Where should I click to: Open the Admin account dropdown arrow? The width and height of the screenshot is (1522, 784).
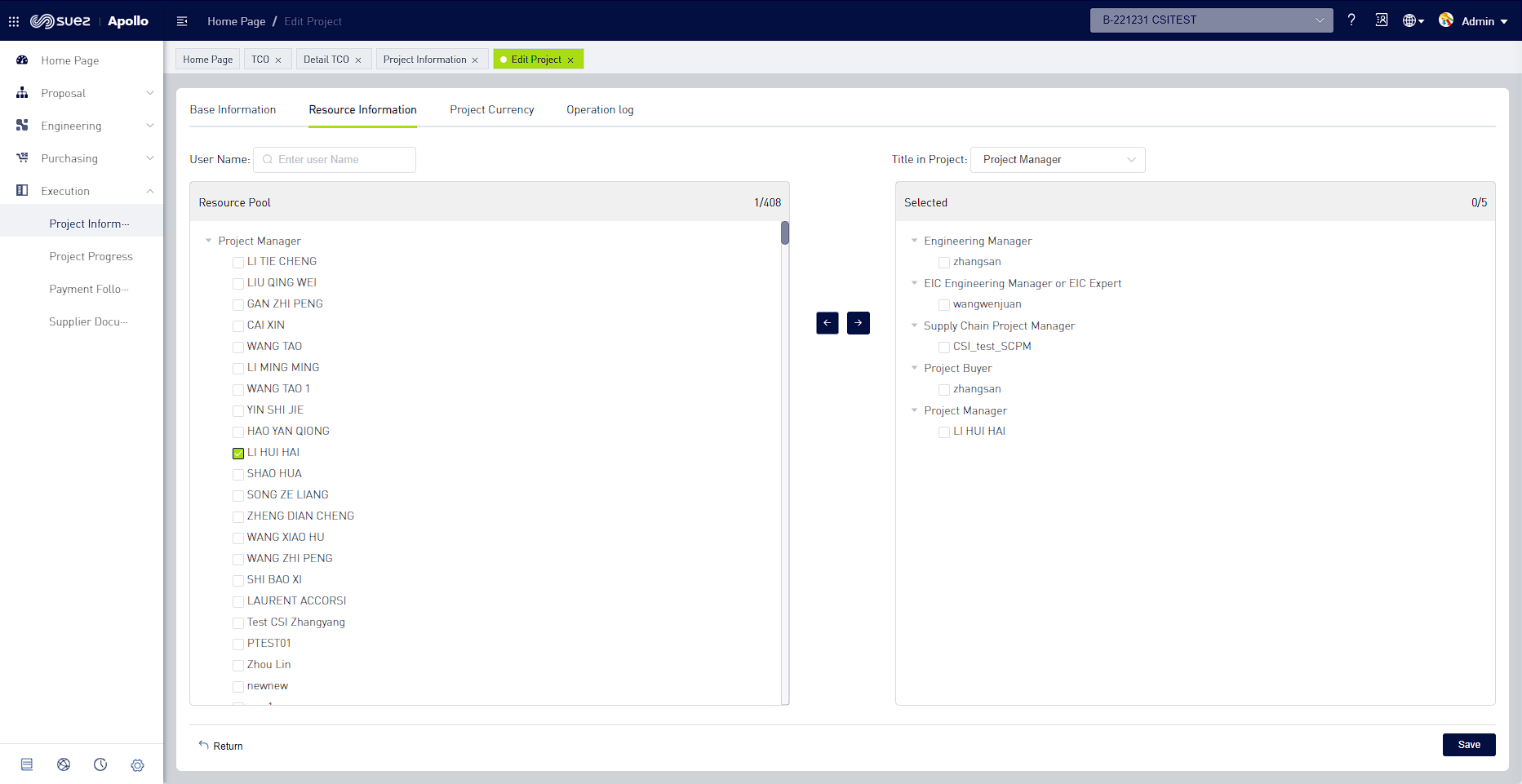(x=1503, y=22)
